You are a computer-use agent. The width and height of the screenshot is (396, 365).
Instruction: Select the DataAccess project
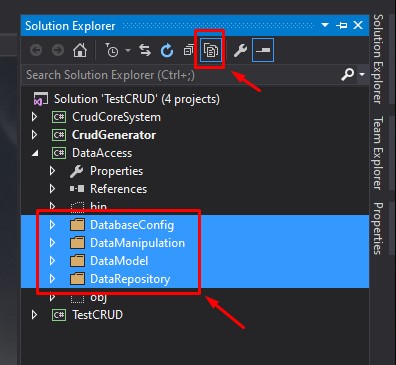(102, 153)
